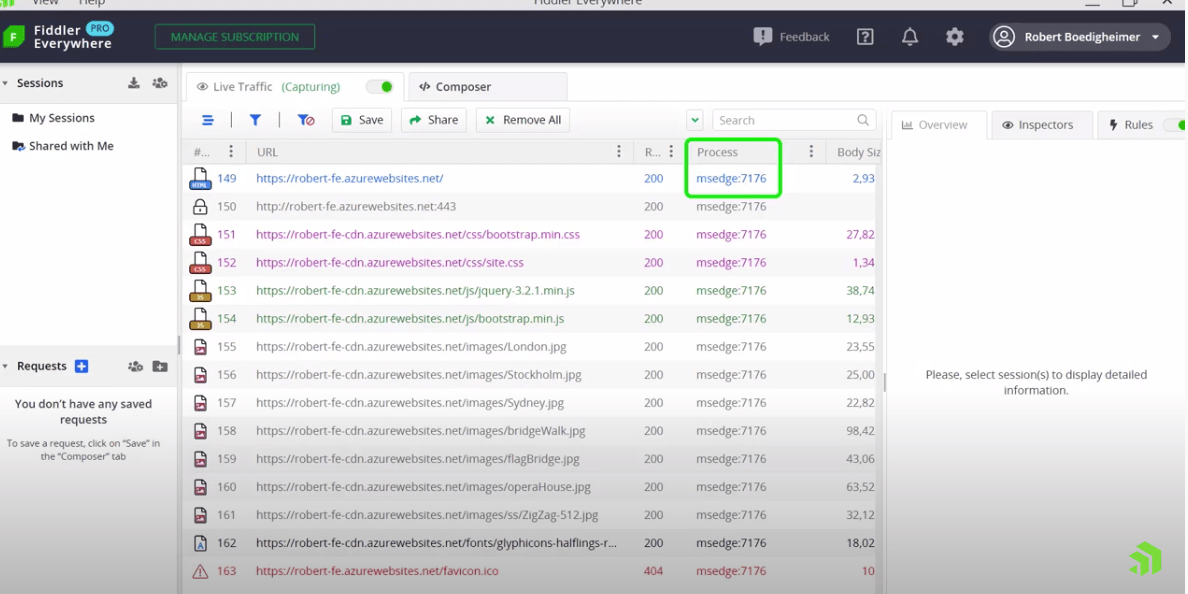Click the Remove All button

pos(523,120)
